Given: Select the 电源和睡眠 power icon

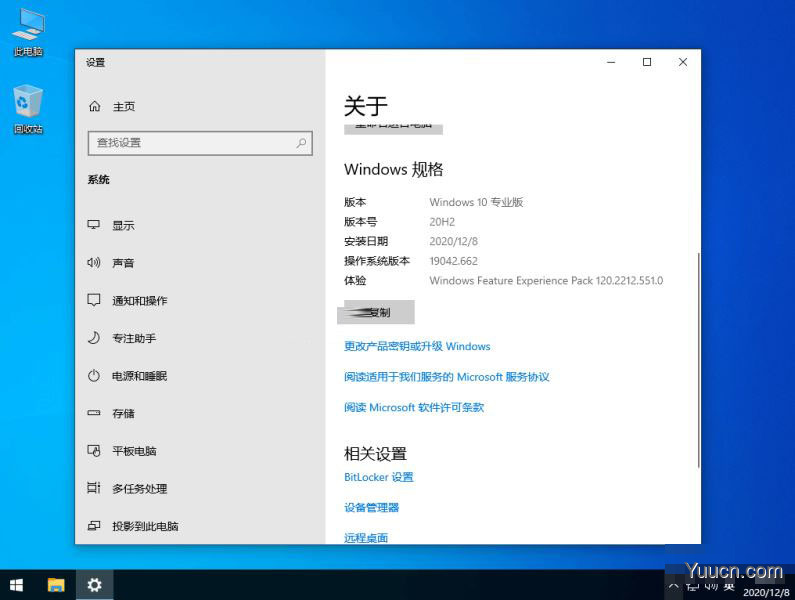Looking at the screenshot, I should (x=93, y=375).
